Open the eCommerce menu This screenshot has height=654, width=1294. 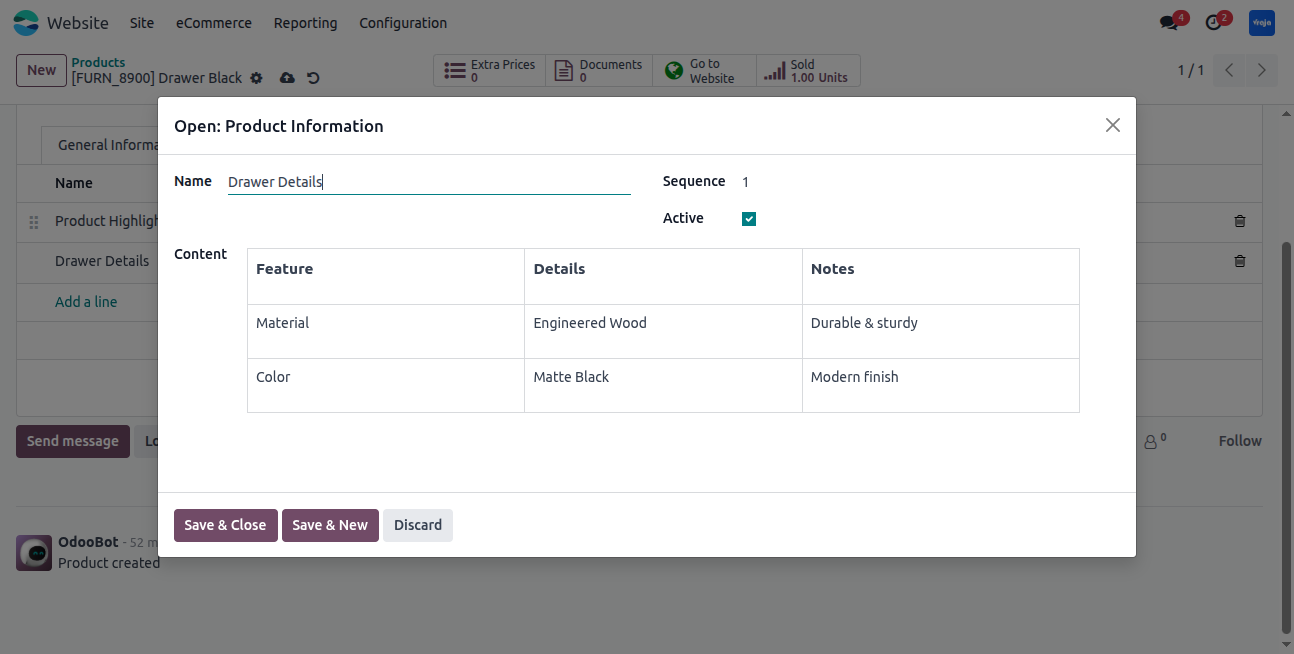tap(214, 23)
